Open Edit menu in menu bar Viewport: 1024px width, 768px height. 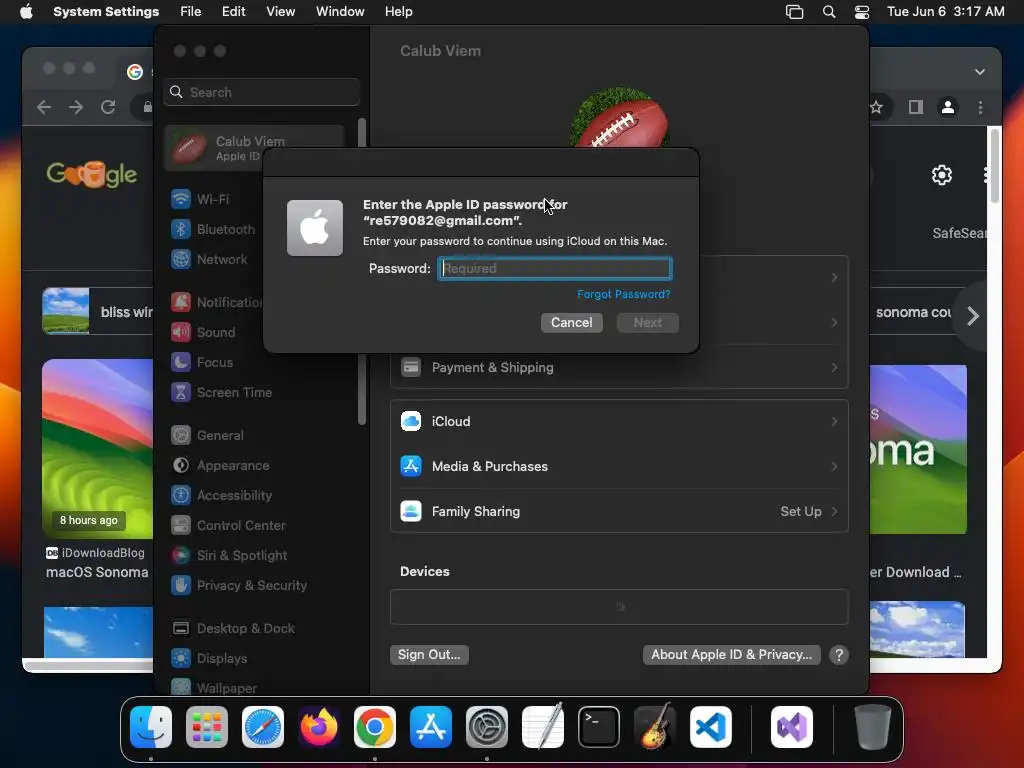point(233,12)
